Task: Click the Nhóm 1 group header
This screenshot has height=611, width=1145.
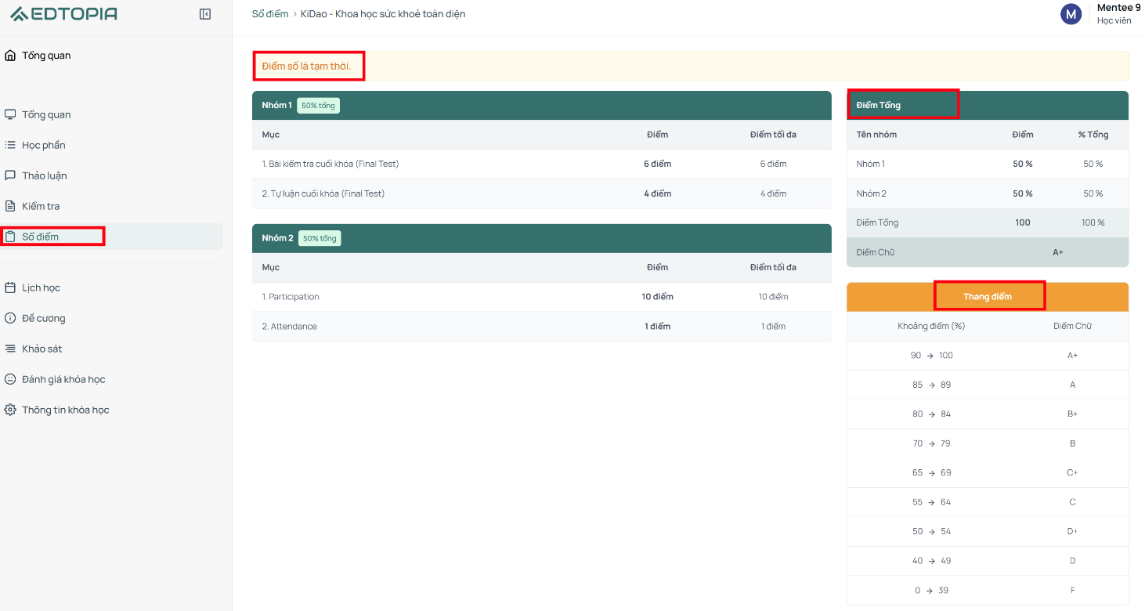Action: point(542,105)
